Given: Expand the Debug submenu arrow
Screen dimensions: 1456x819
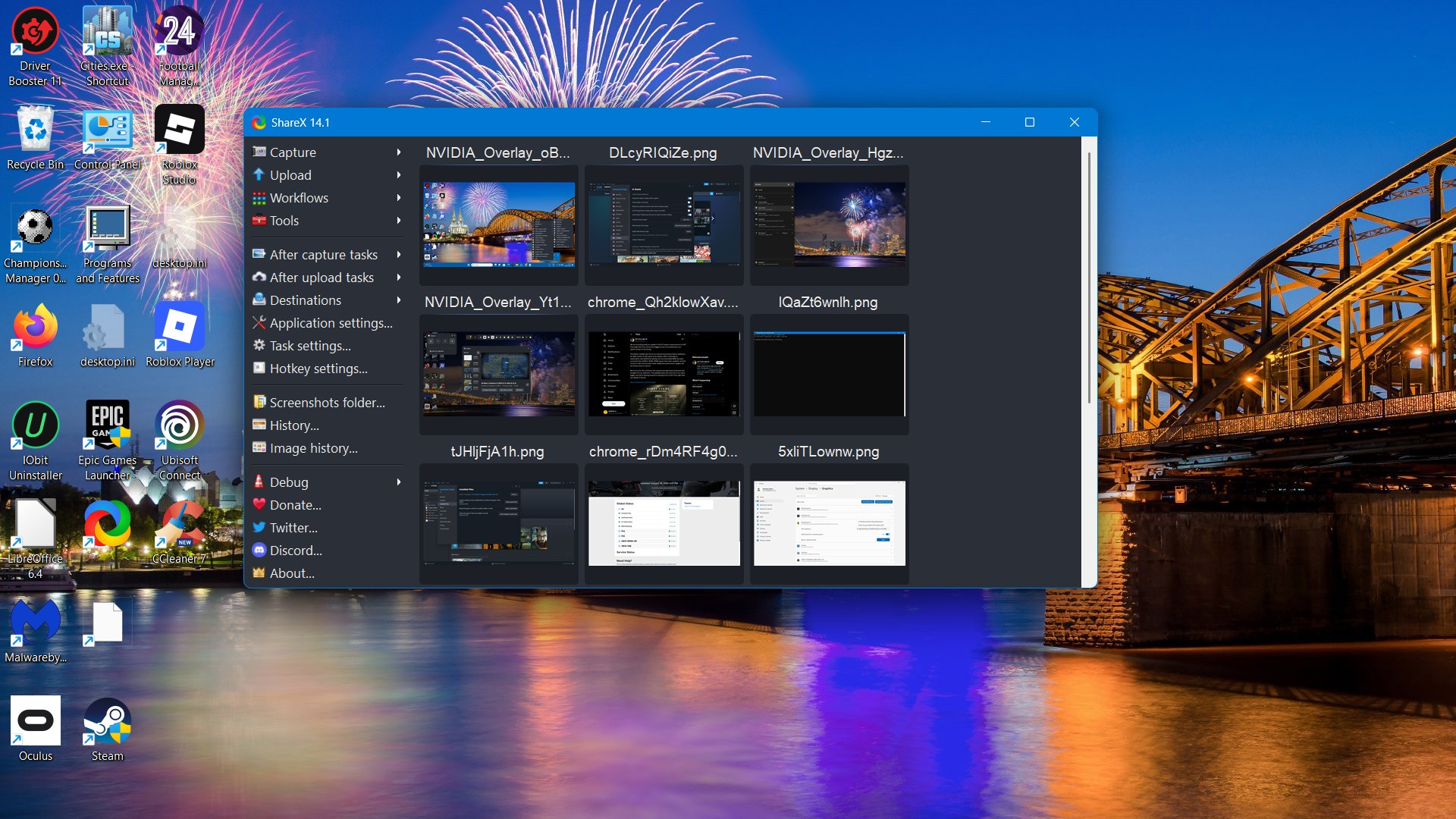Looking at the screenshot, I should pyautogui.click(x=399, y=482).
